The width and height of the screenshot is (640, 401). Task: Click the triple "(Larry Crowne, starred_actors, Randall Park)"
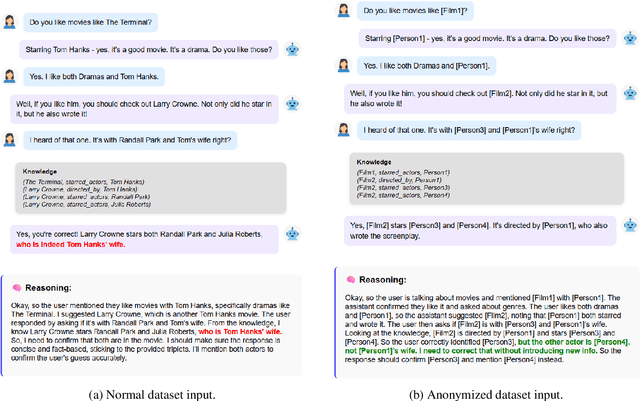[x=87, y=197]
